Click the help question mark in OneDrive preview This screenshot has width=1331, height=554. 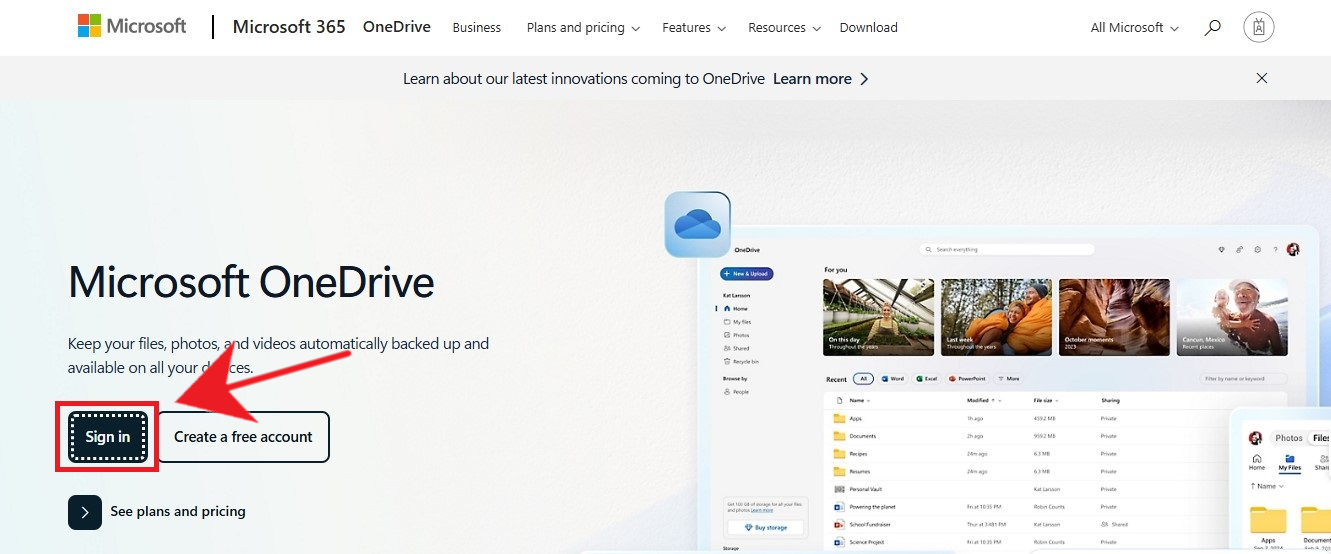pyautogui.click(x=1275, y=249)
